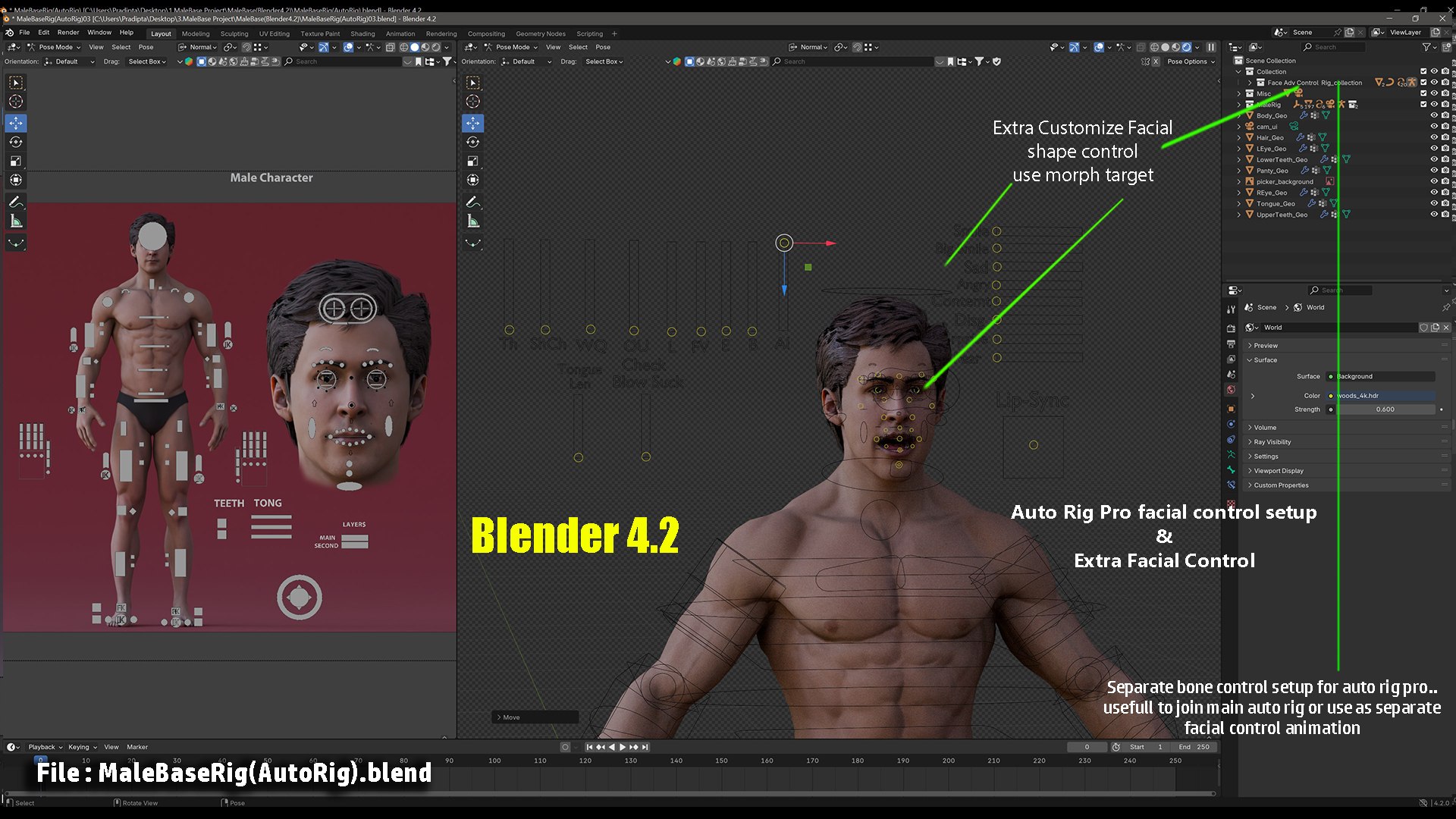Click the world Strength value slider

click(1385, 409)
